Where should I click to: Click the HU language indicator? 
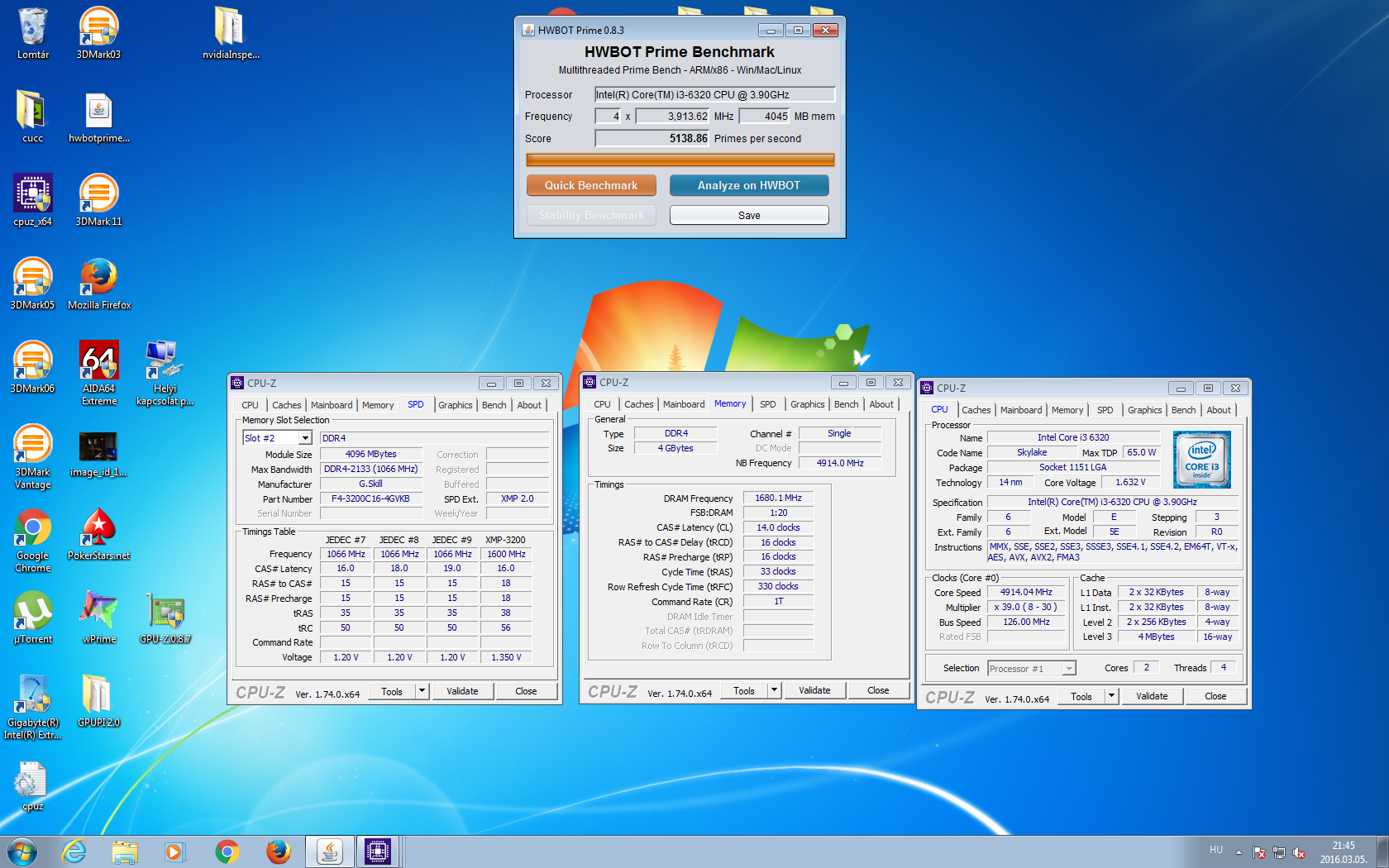point(1216,850)
